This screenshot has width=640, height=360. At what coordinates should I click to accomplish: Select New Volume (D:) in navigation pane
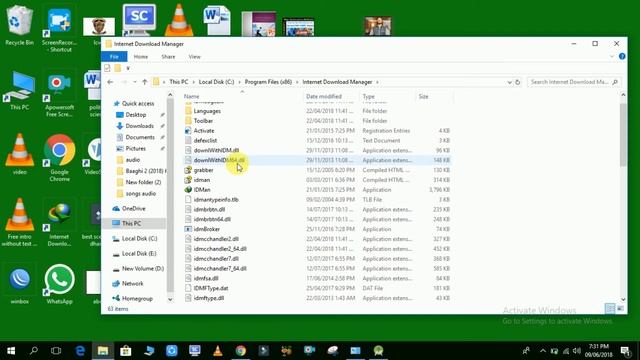[x=142, y=269]
